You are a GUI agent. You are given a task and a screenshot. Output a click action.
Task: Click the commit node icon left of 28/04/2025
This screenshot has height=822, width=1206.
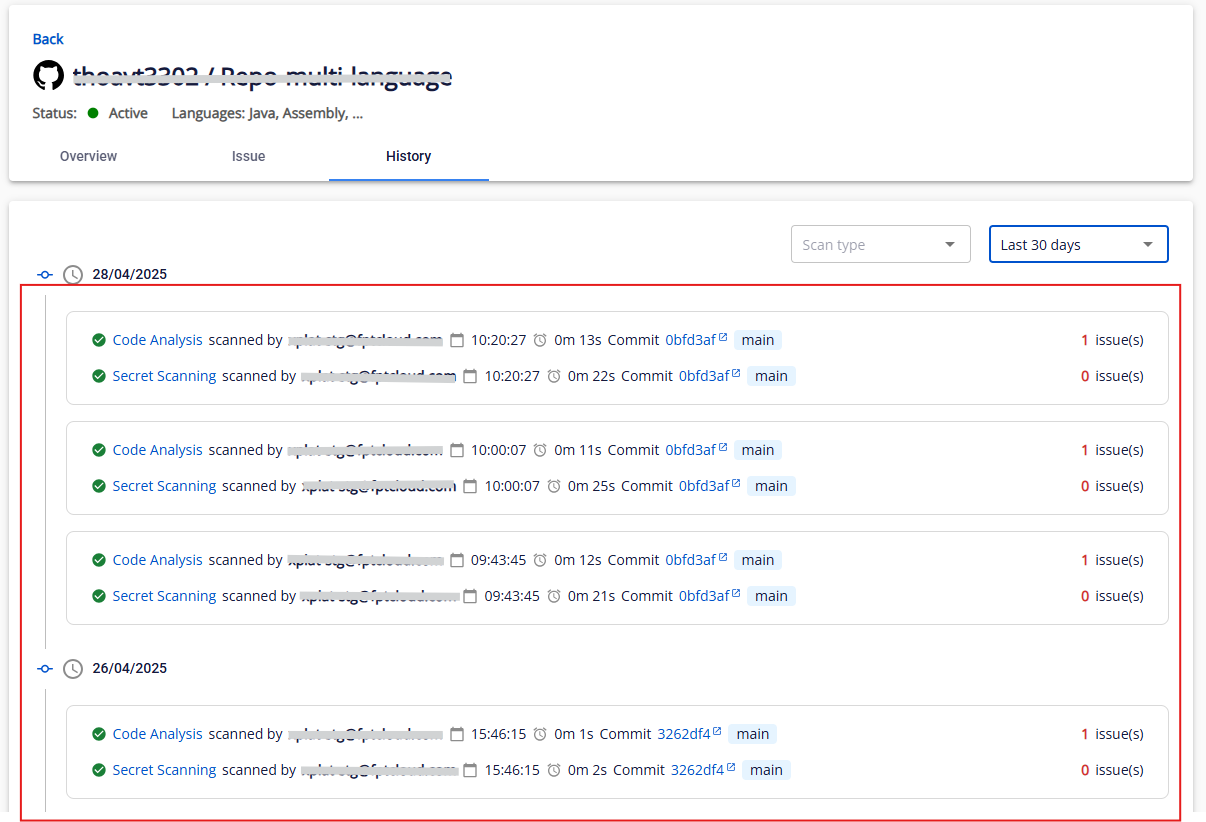[45, 274]
